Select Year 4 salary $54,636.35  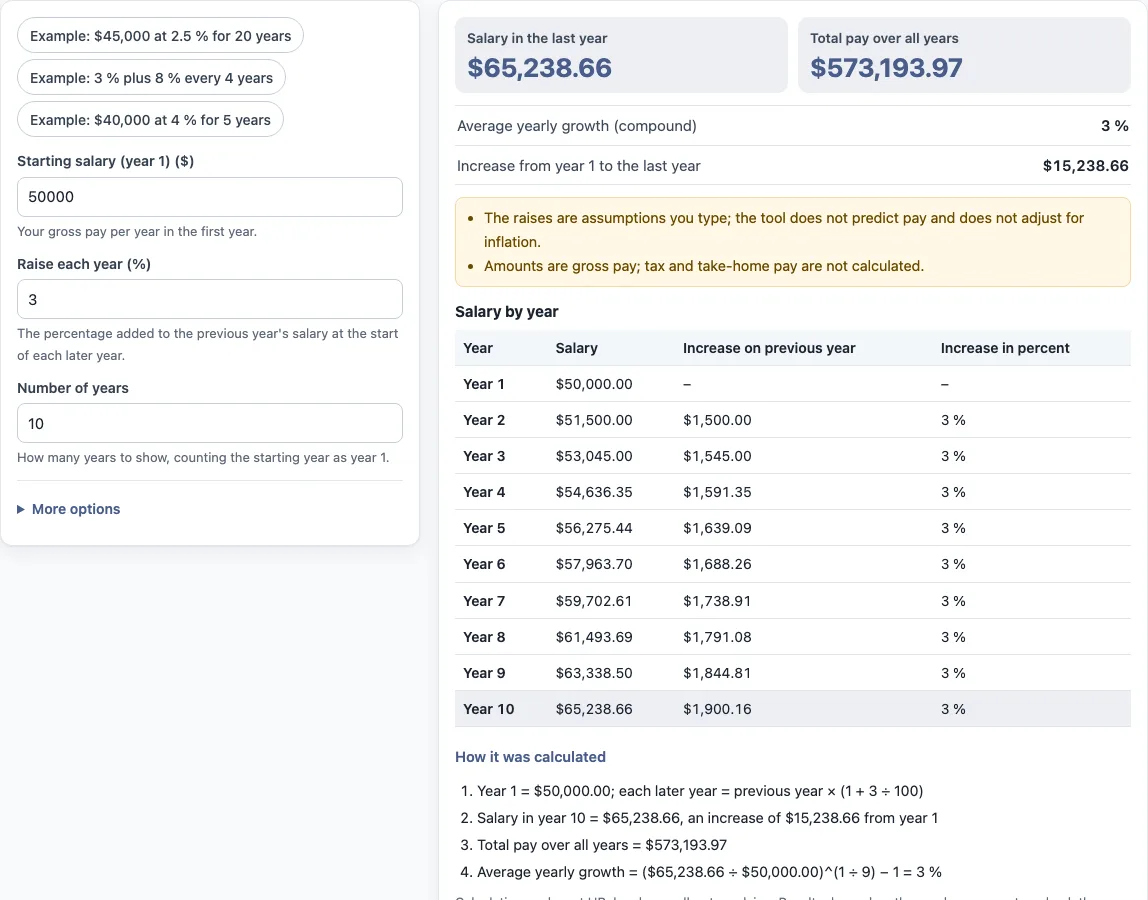(594, 492)
